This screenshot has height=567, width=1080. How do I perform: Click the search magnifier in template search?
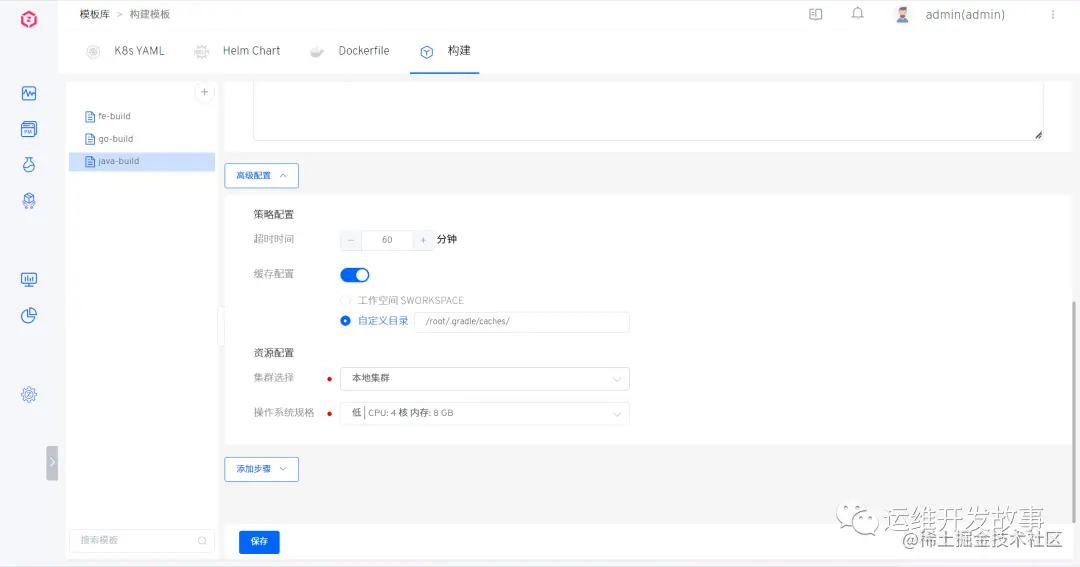click(x=202, y=541)
